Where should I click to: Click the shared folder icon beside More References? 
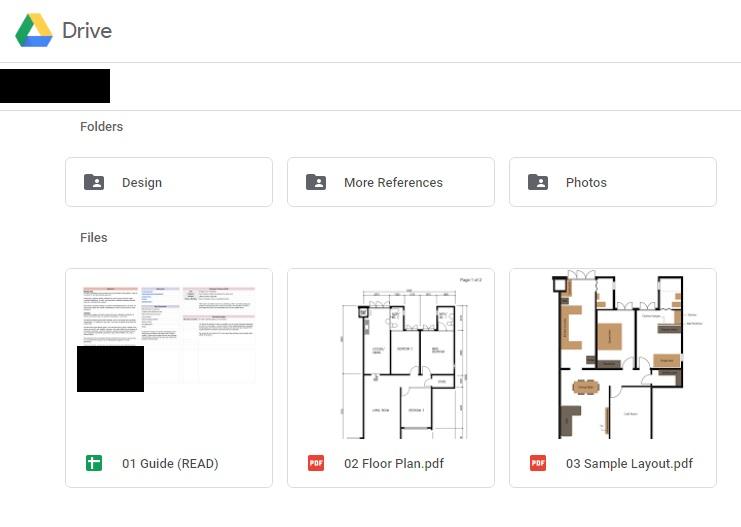tap(316, 182)
